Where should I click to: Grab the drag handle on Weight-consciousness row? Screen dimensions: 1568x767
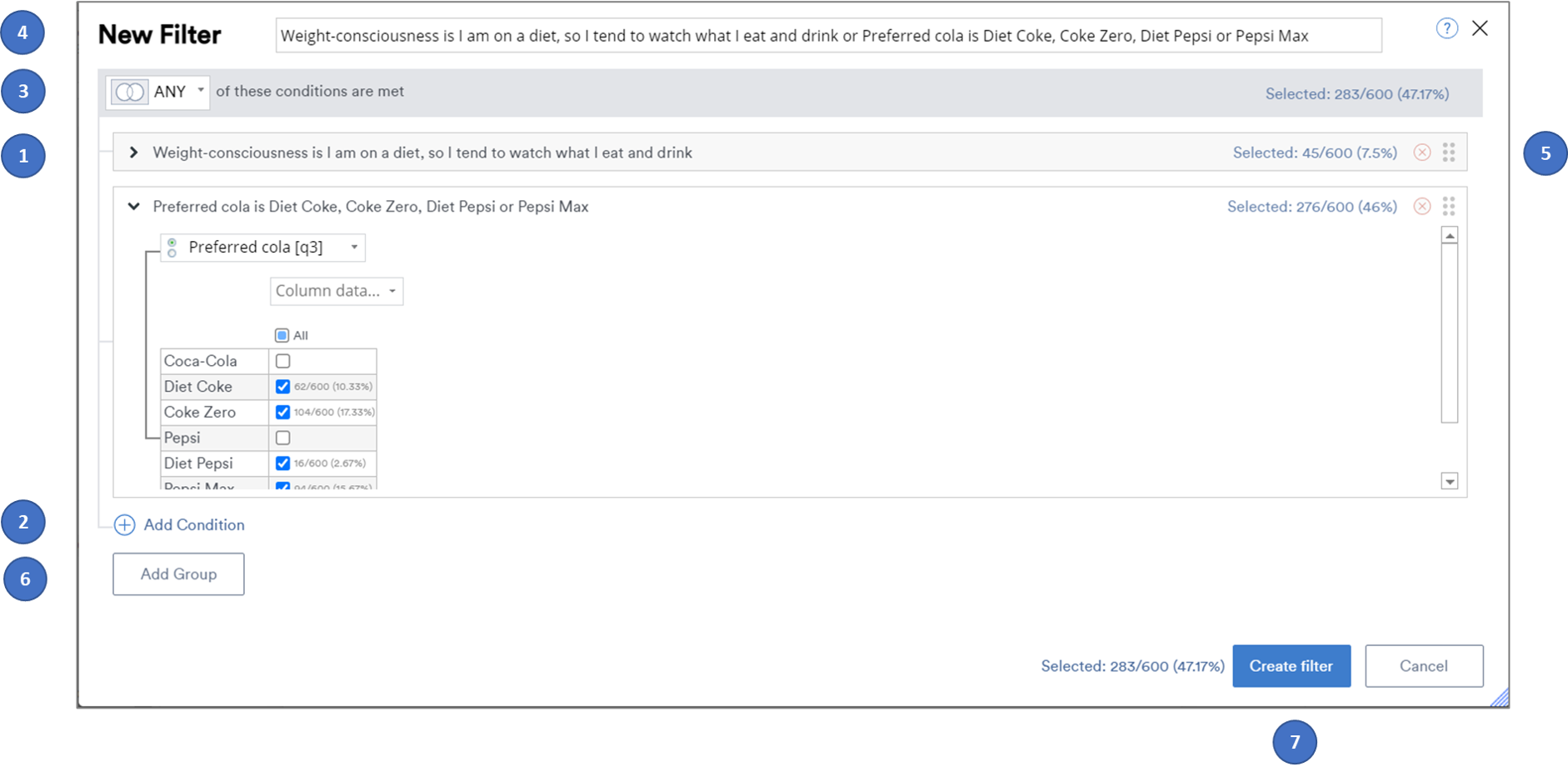[1449, 153]
